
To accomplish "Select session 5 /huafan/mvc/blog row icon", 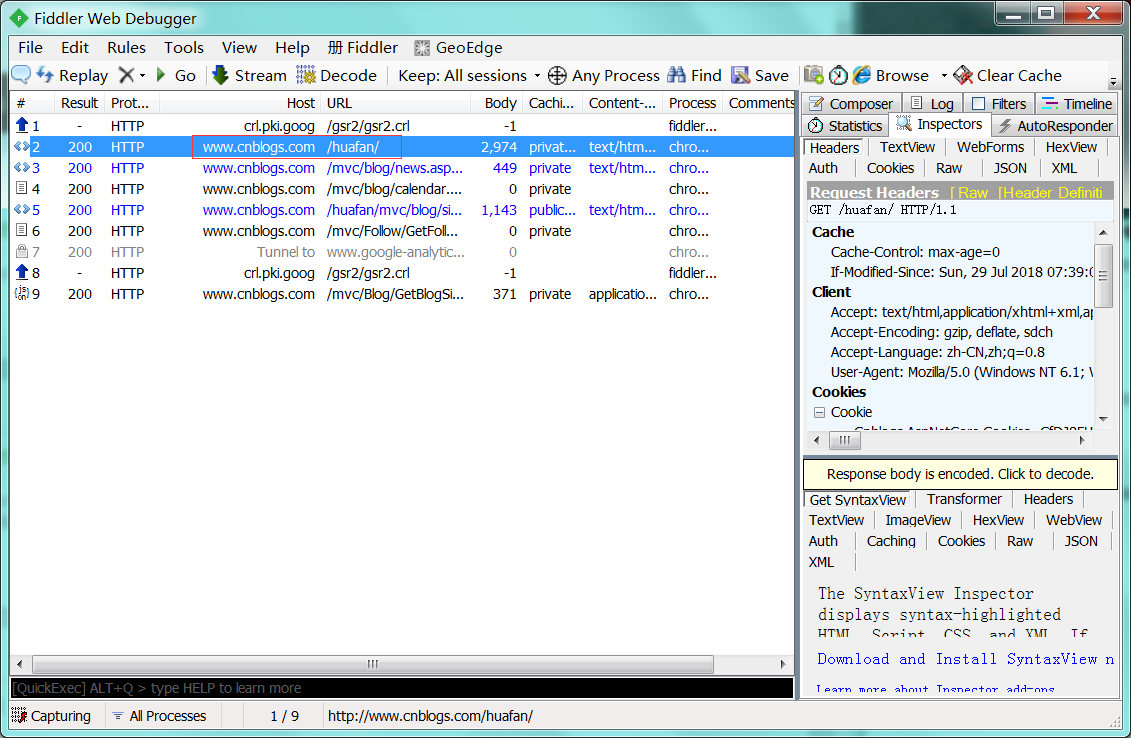I will click(x=22, y=209).
